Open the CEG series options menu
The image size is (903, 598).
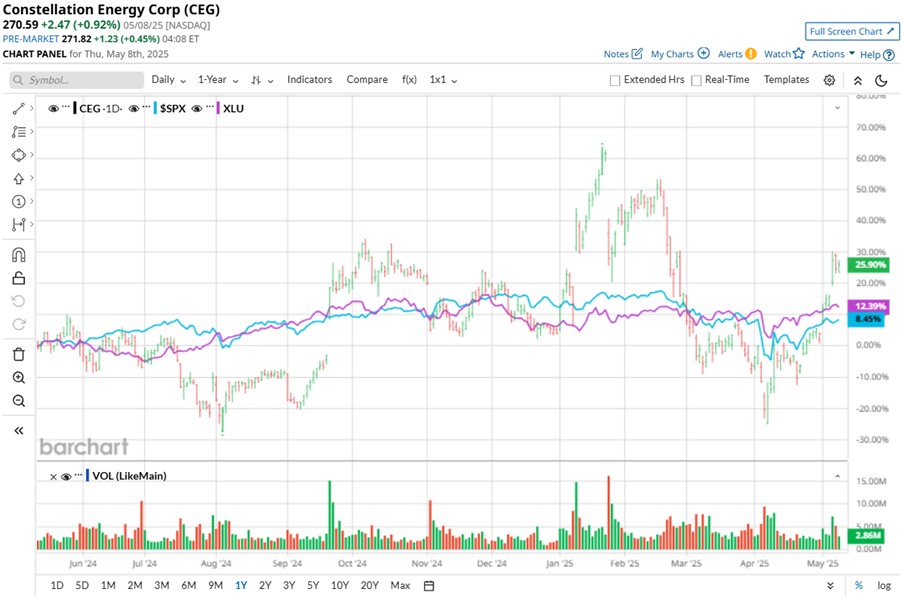pyautogui.click(x=66, y=107)
